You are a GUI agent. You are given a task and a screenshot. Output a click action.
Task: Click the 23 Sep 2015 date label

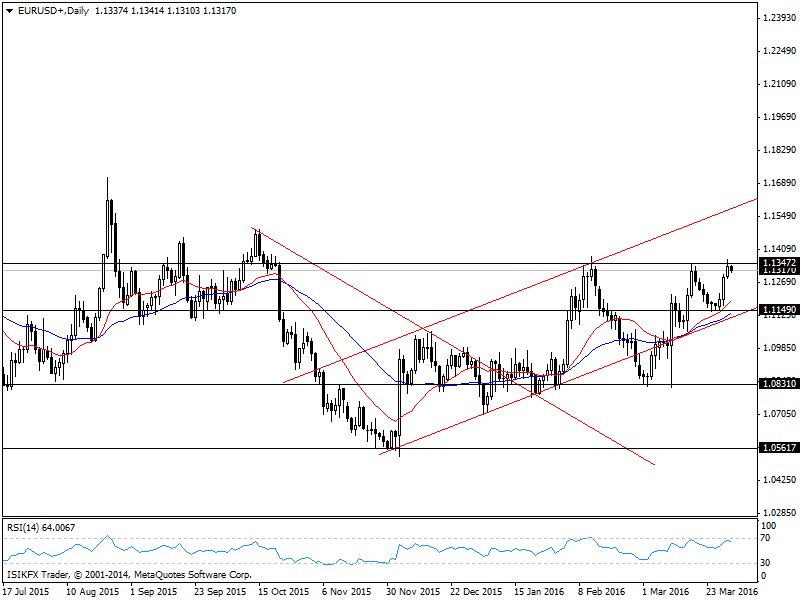(x=220, y=592)
